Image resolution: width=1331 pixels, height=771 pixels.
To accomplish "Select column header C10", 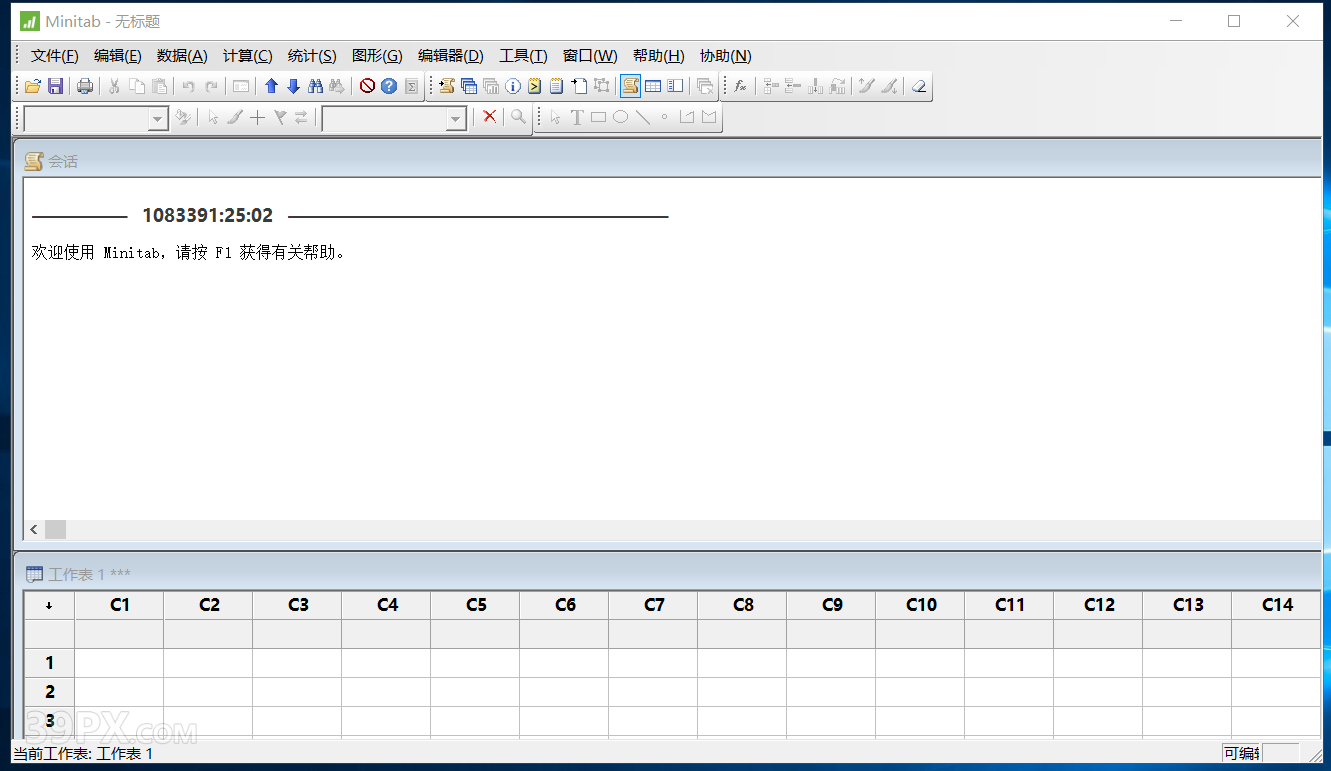I will (x=920, y=605).
